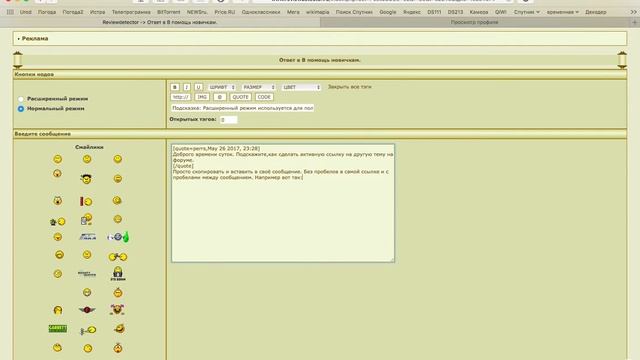Click the http:// link tag button
This screenshot has width=640, height=360.
coord(180,97)
